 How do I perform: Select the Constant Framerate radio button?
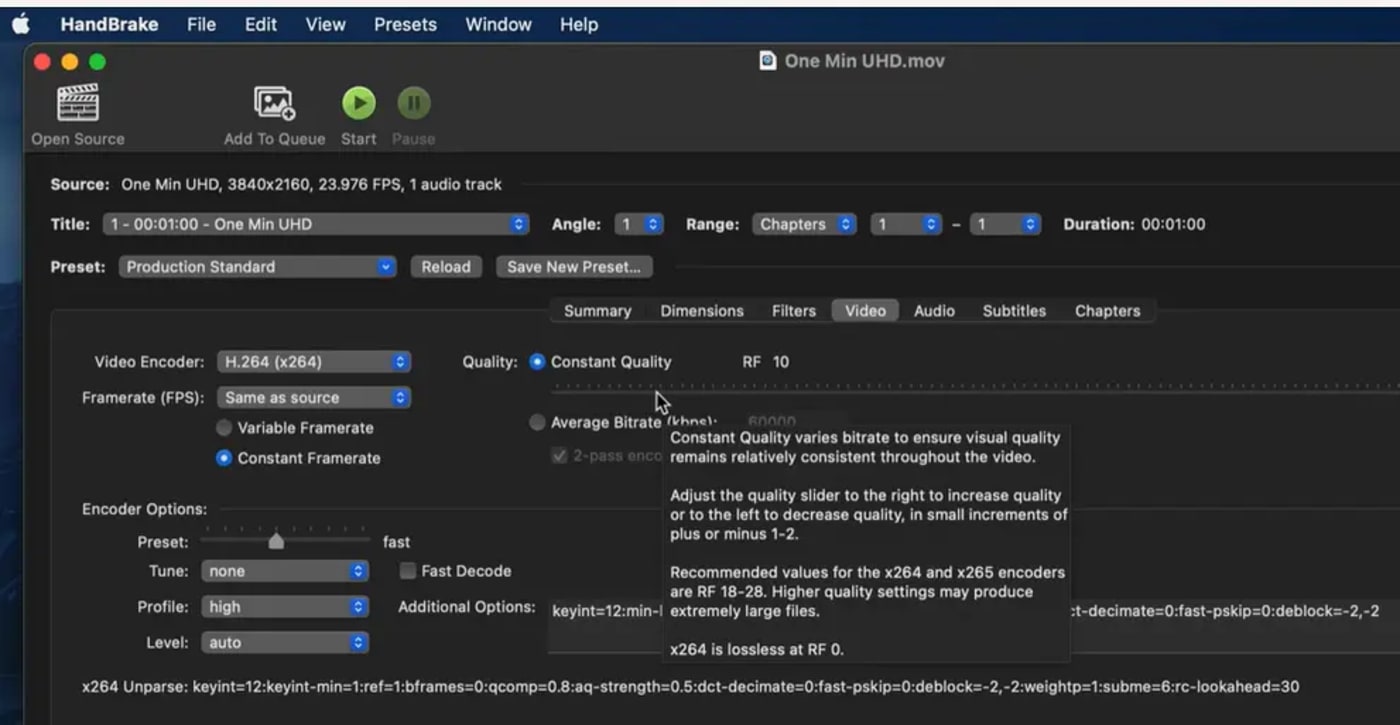[224, 458]
